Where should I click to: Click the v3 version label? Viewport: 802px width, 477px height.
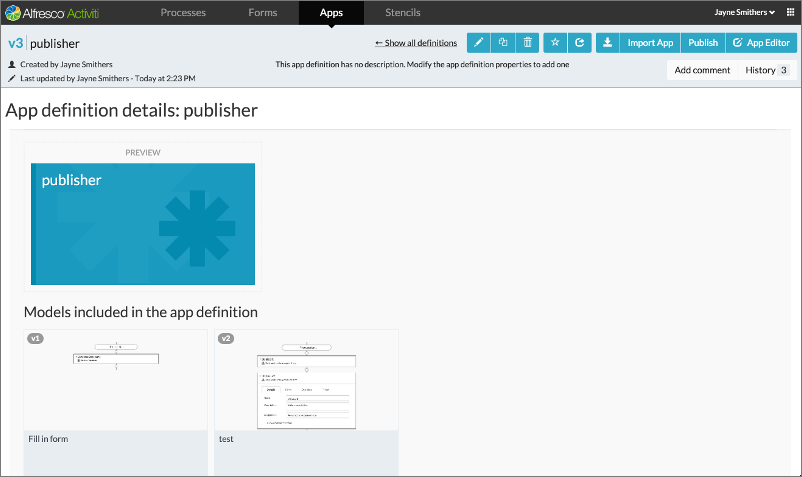[15, 43]
